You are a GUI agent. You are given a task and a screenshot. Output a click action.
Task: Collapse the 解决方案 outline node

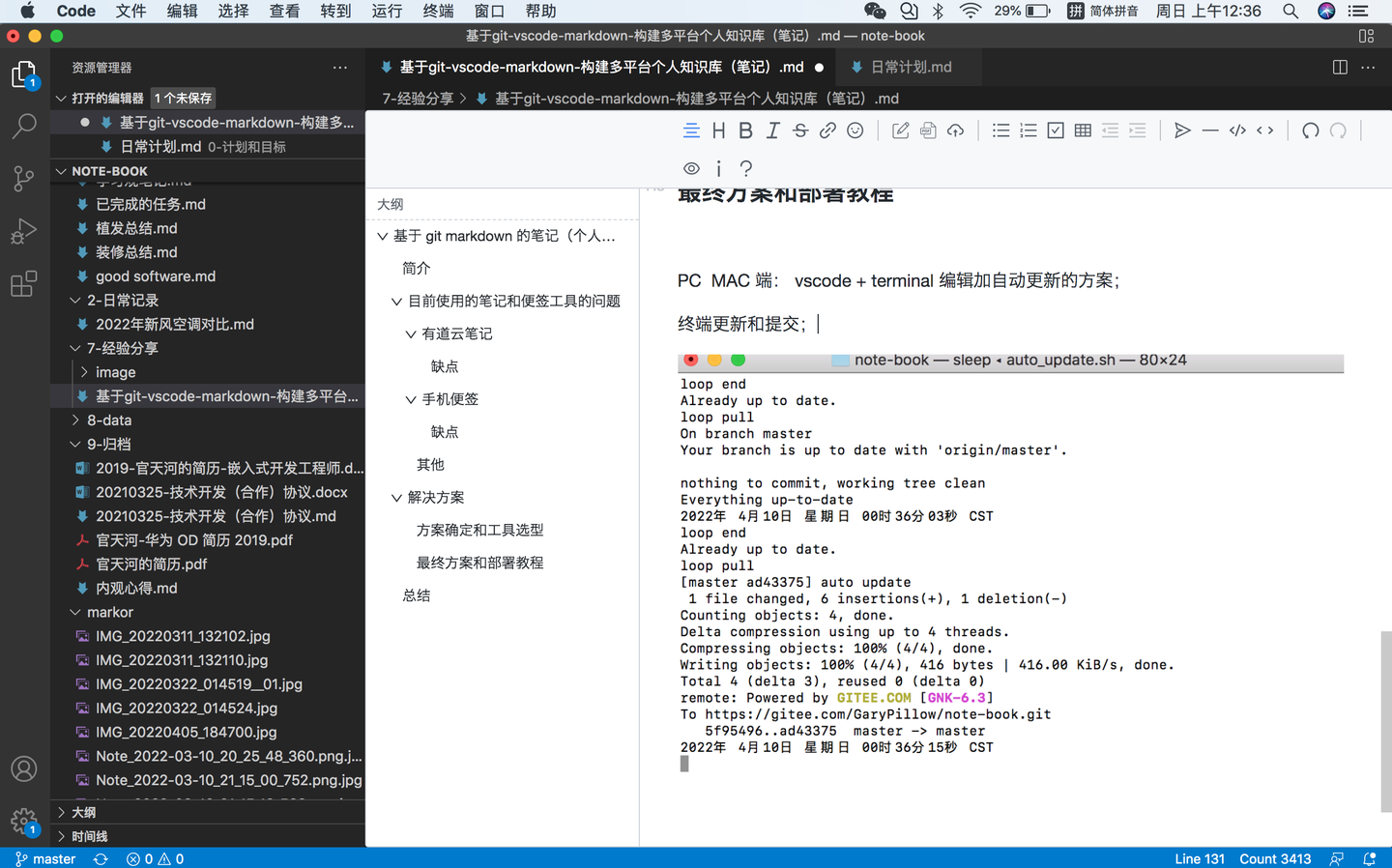(395, 497)
